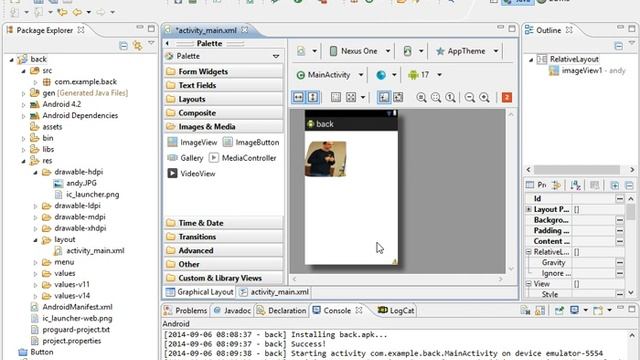Zoom in on the layout canvas
Screen dimensions: 640x360
[x=484, y=97]
